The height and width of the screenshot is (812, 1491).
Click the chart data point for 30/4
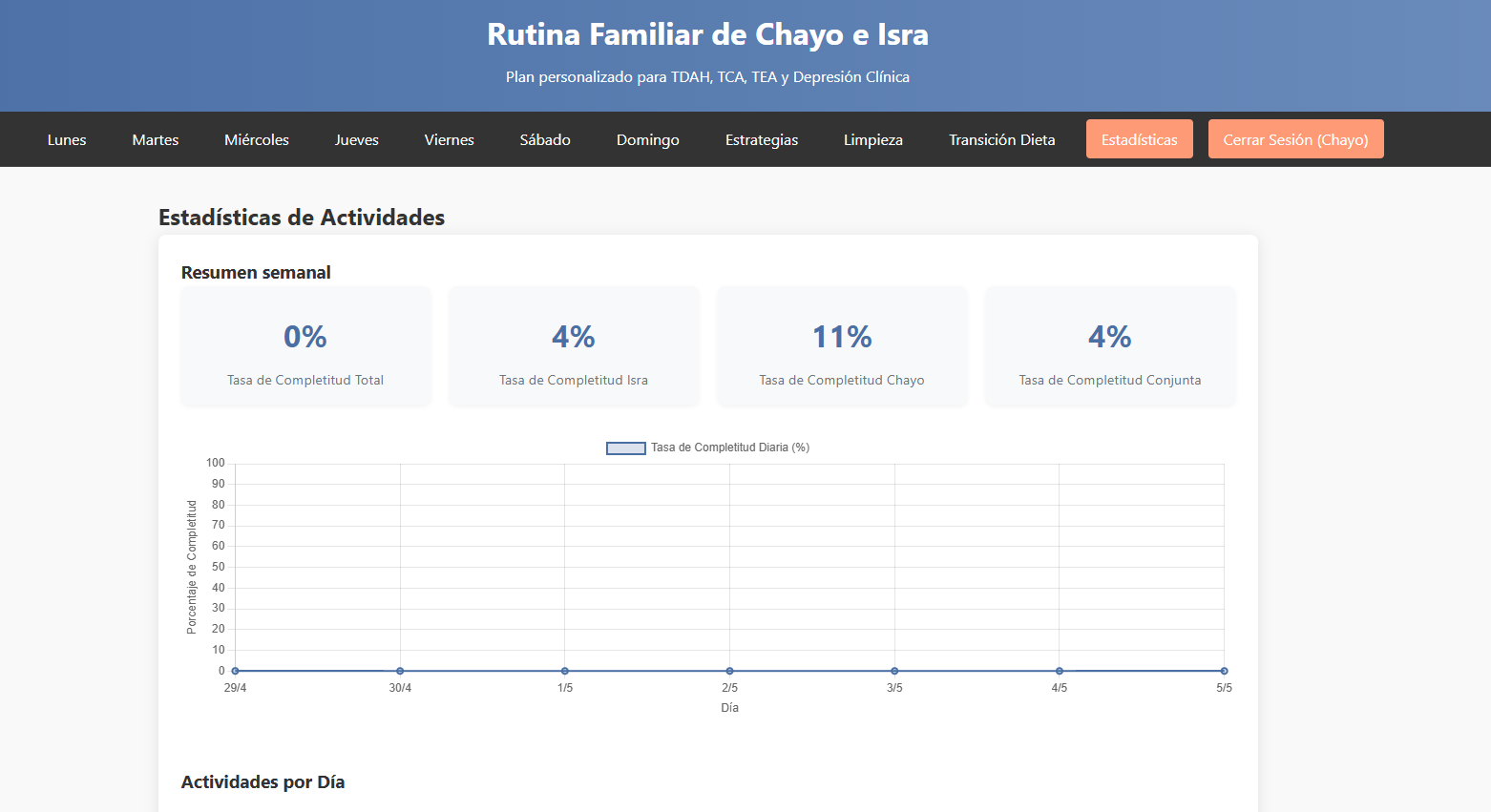[400, 671]
